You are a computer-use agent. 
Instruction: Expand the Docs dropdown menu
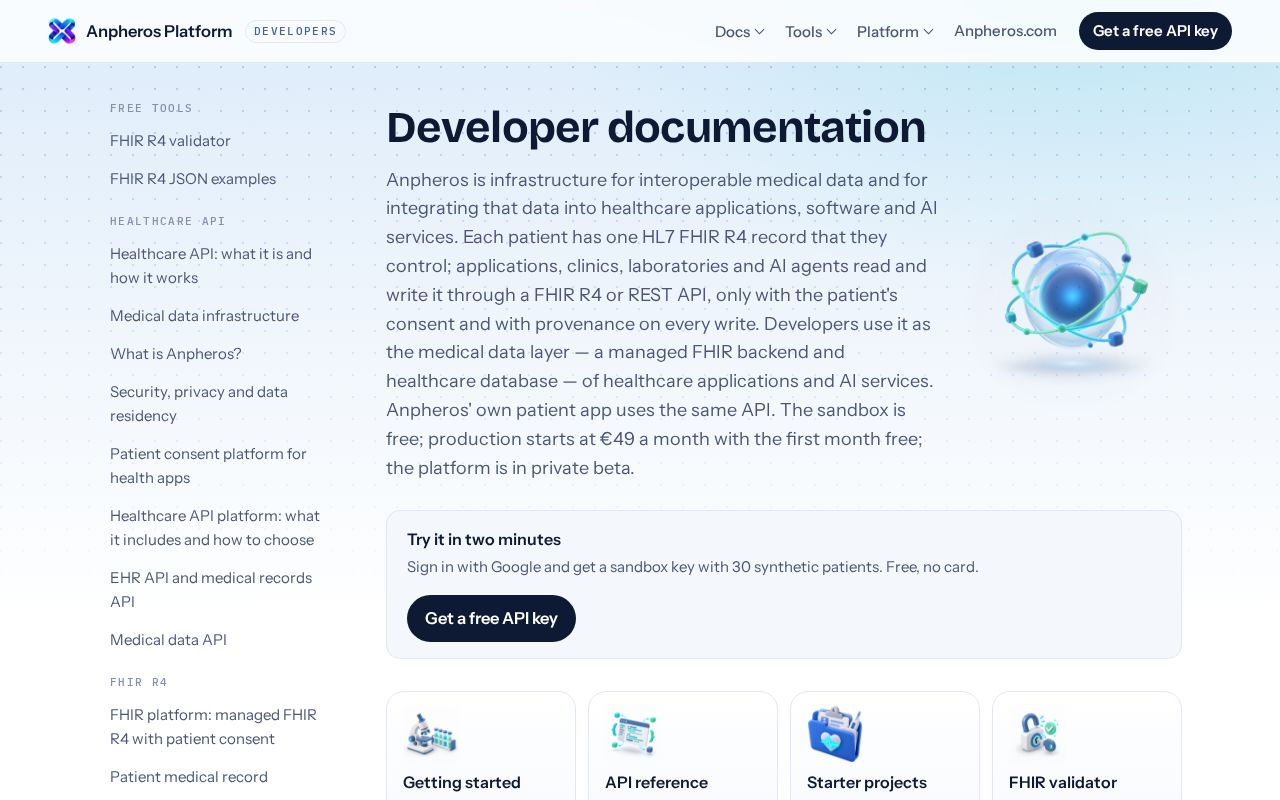coord(740,31)
